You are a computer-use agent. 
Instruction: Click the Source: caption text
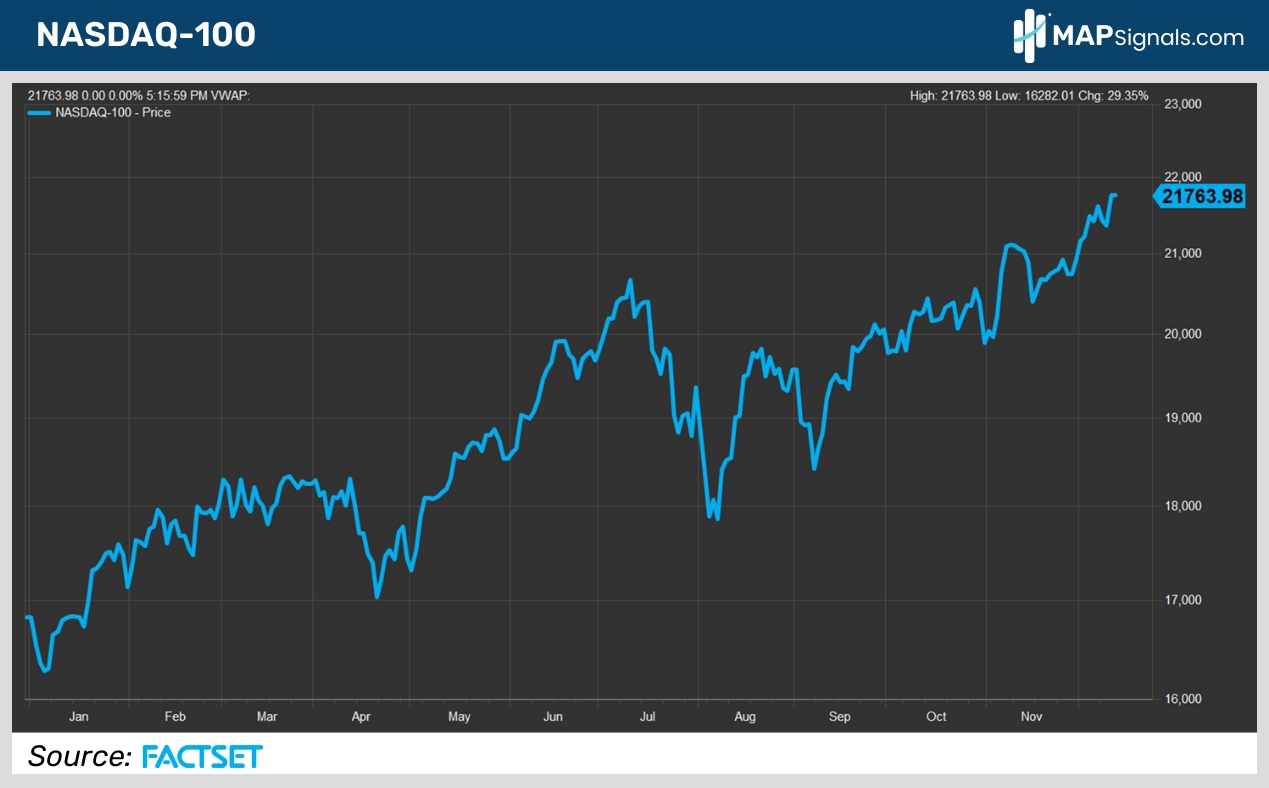pos(80,756)
